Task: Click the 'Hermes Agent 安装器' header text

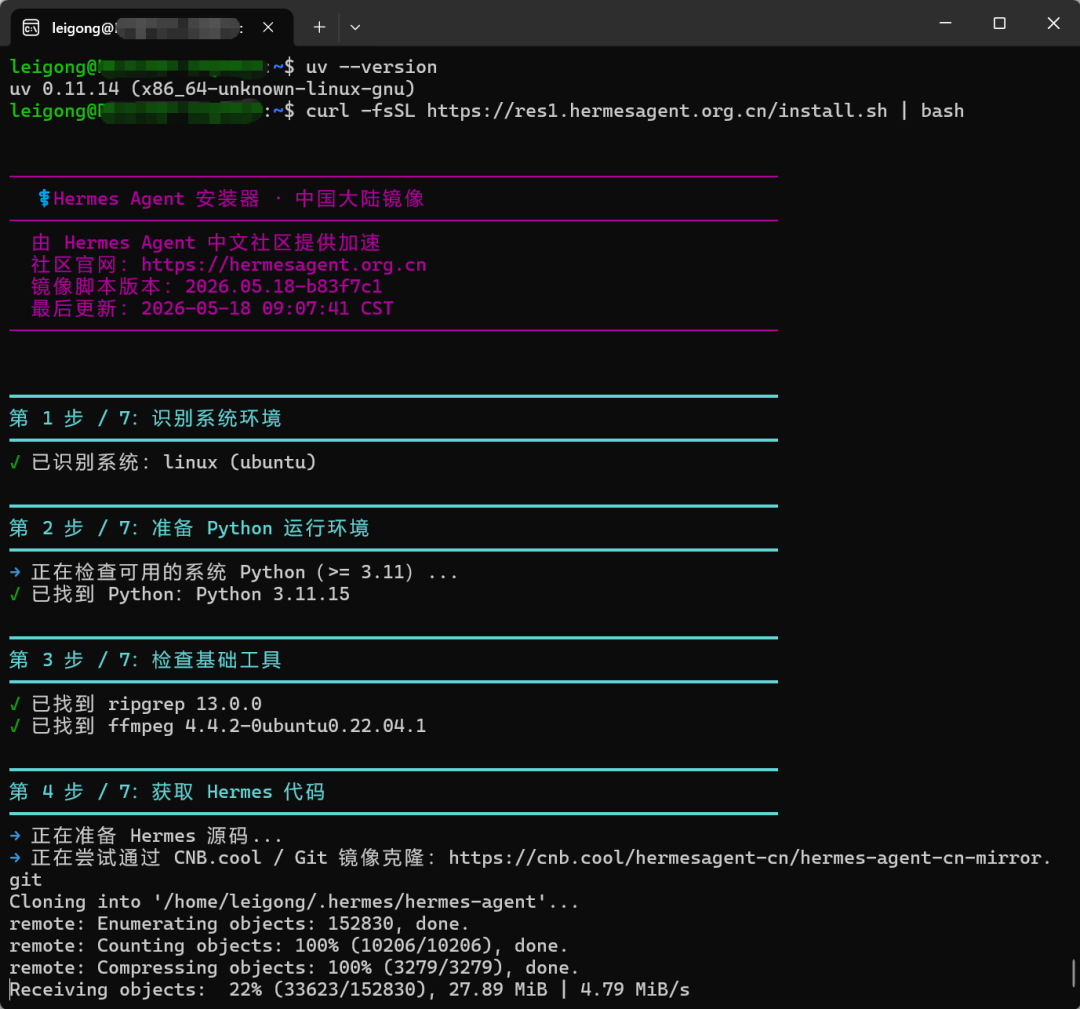Action: 156,199
